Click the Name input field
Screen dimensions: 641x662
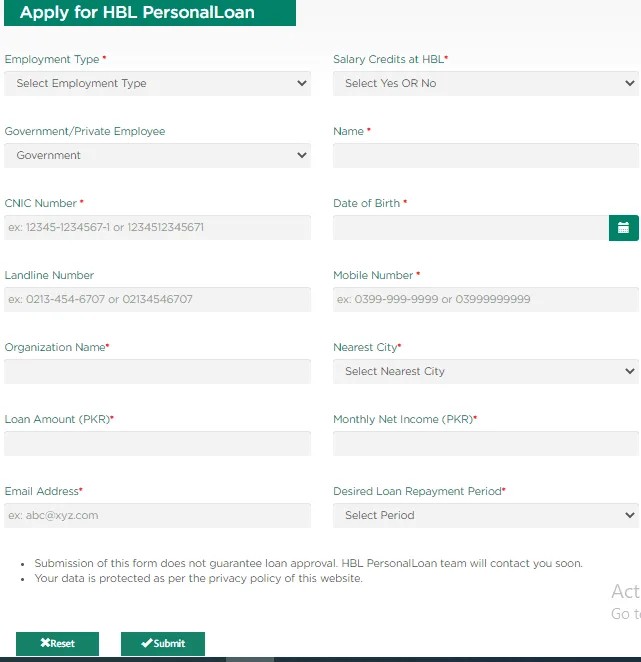[486, 155]
